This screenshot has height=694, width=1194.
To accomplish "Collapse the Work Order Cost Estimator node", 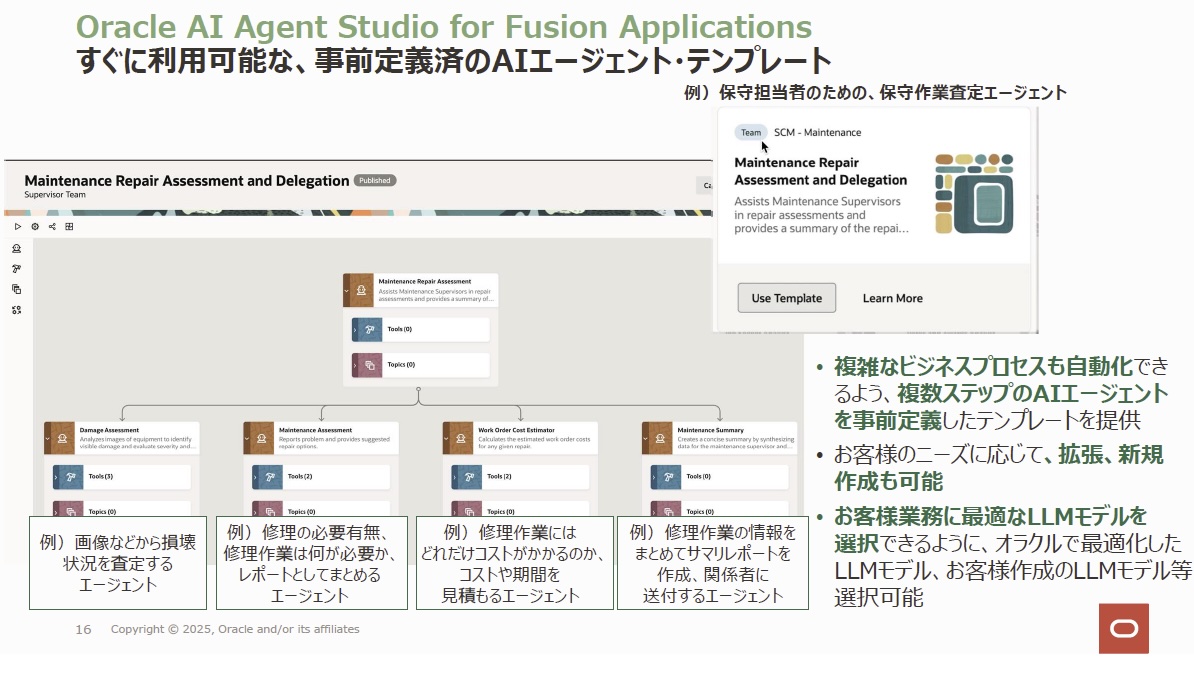I will click(x=446, y=437).
